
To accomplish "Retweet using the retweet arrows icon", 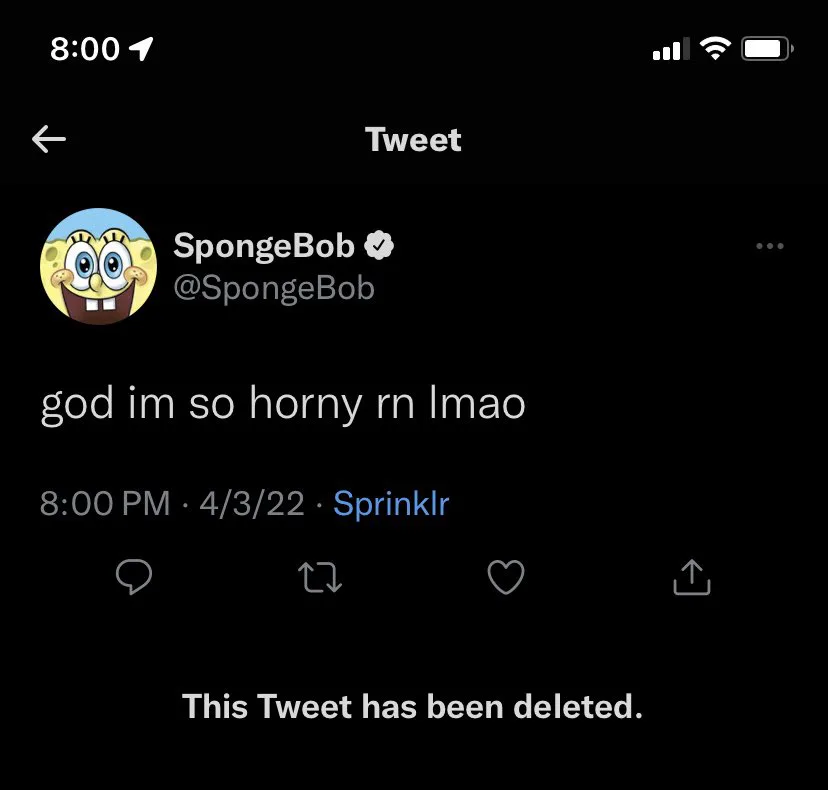I will tap(320, 577).
